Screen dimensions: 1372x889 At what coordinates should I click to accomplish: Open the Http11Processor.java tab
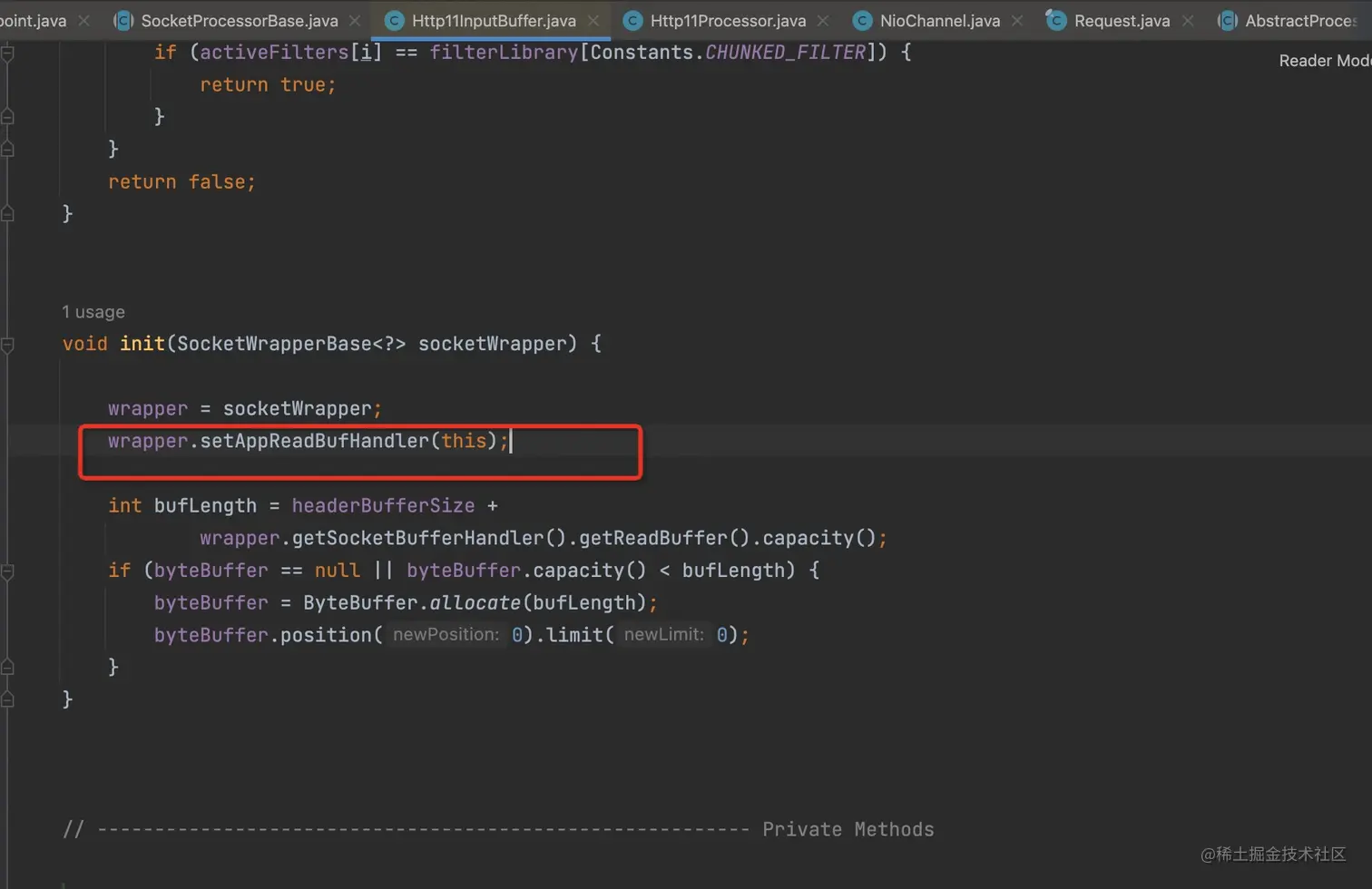(727, 20)
